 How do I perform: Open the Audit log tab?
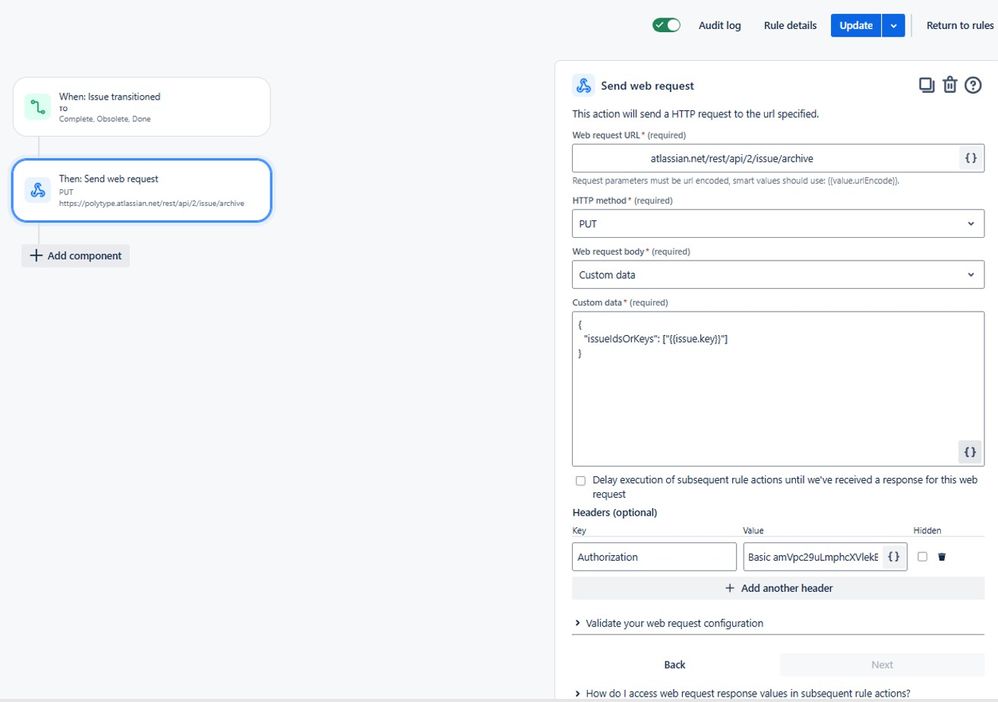pos(719,25)
